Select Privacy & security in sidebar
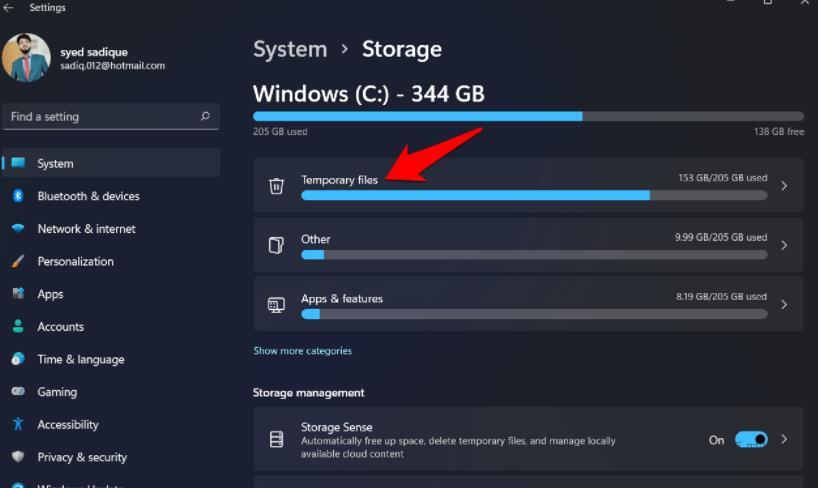The width and height of the screenshot is (818, 488). 82,457
